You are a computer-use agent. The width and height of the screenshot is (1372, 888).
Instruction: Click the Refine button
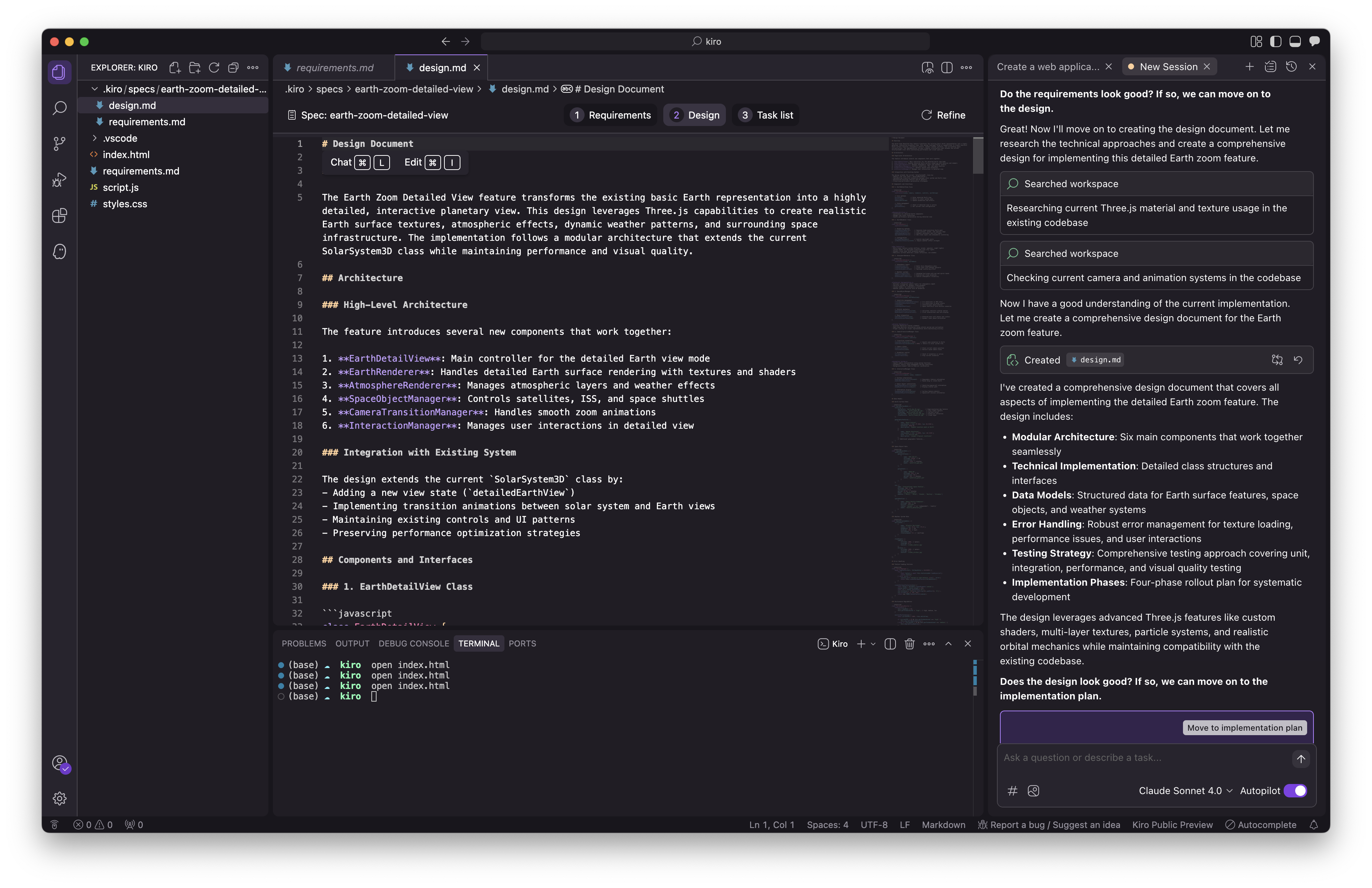944,115
